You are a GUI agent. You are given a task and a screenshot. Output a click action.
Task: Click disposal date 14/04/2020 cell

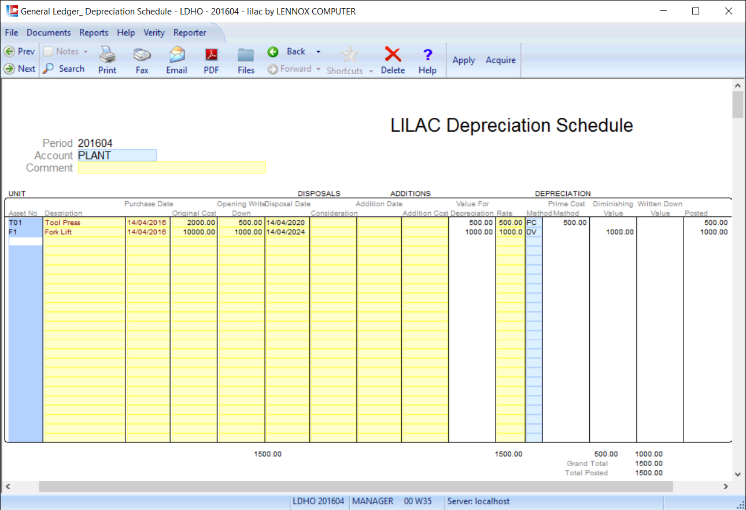point(287,223)
